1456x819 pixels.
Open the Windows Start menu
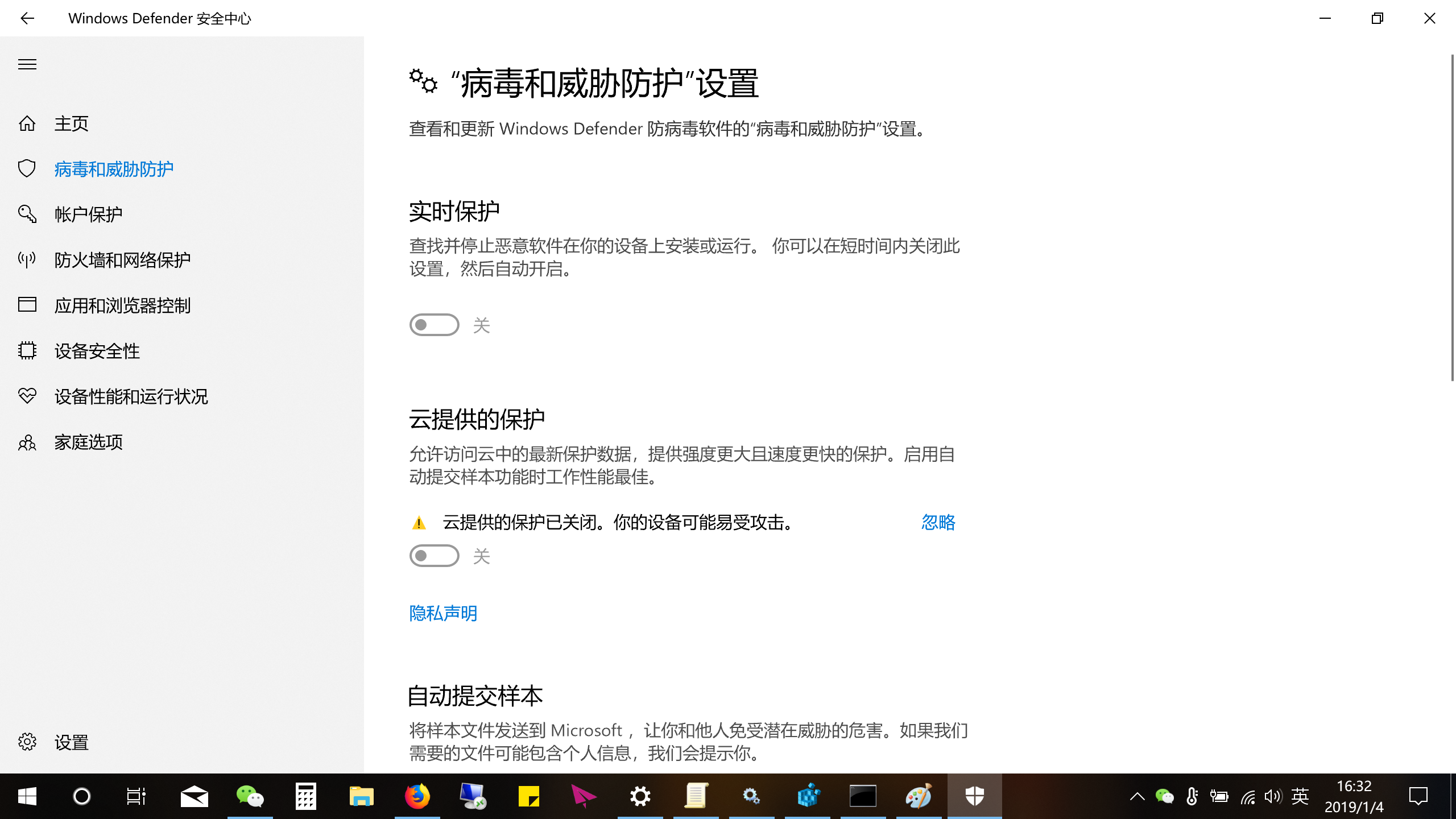[x=27, y=796]
